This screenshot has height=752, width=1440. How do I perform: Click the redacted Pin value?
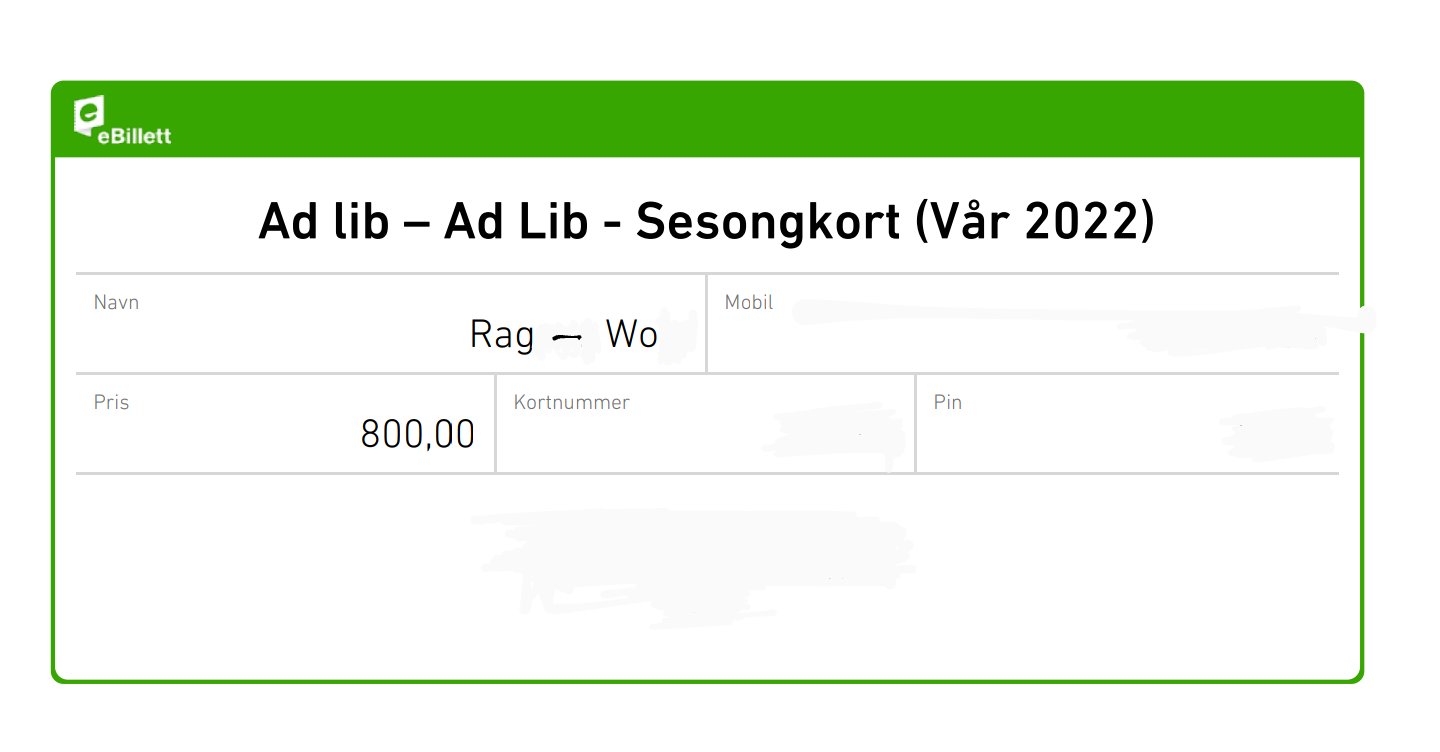click(1275, 434)
